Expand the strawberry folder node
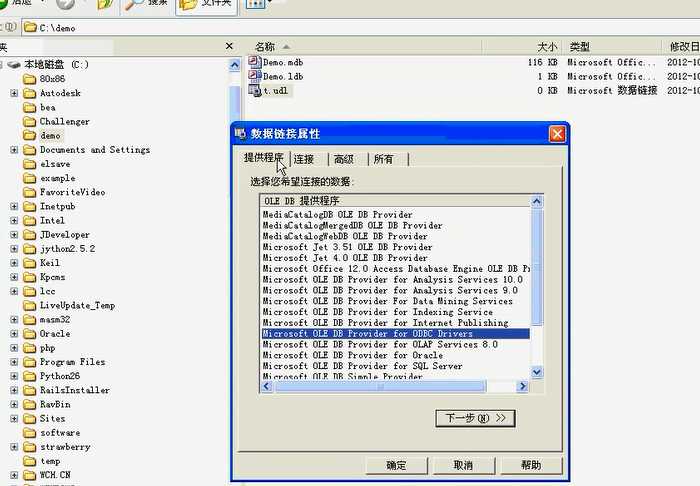 point(14,447)
